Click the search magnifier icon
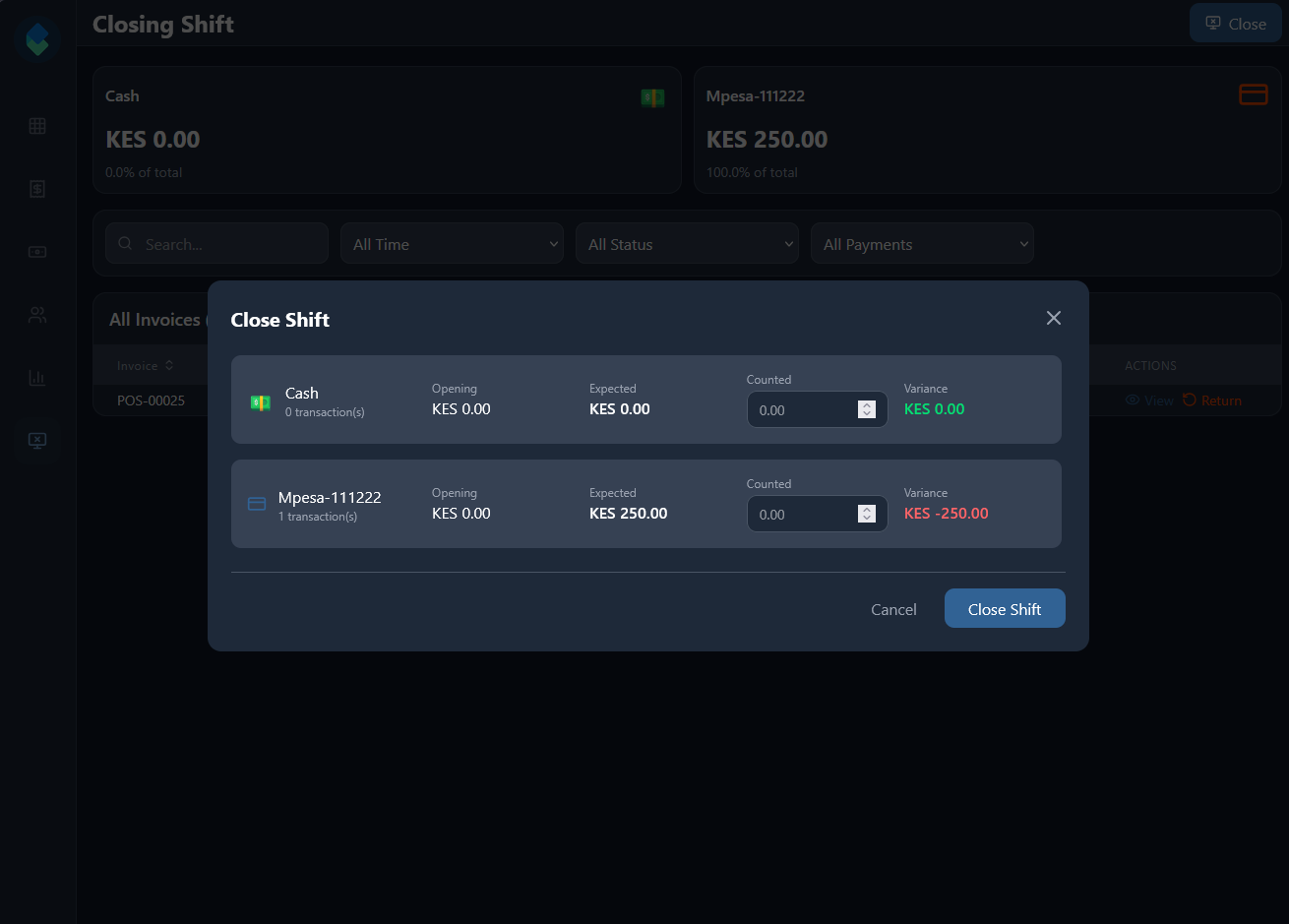Viewport: 1289px width, 924px height. (125, 243)
